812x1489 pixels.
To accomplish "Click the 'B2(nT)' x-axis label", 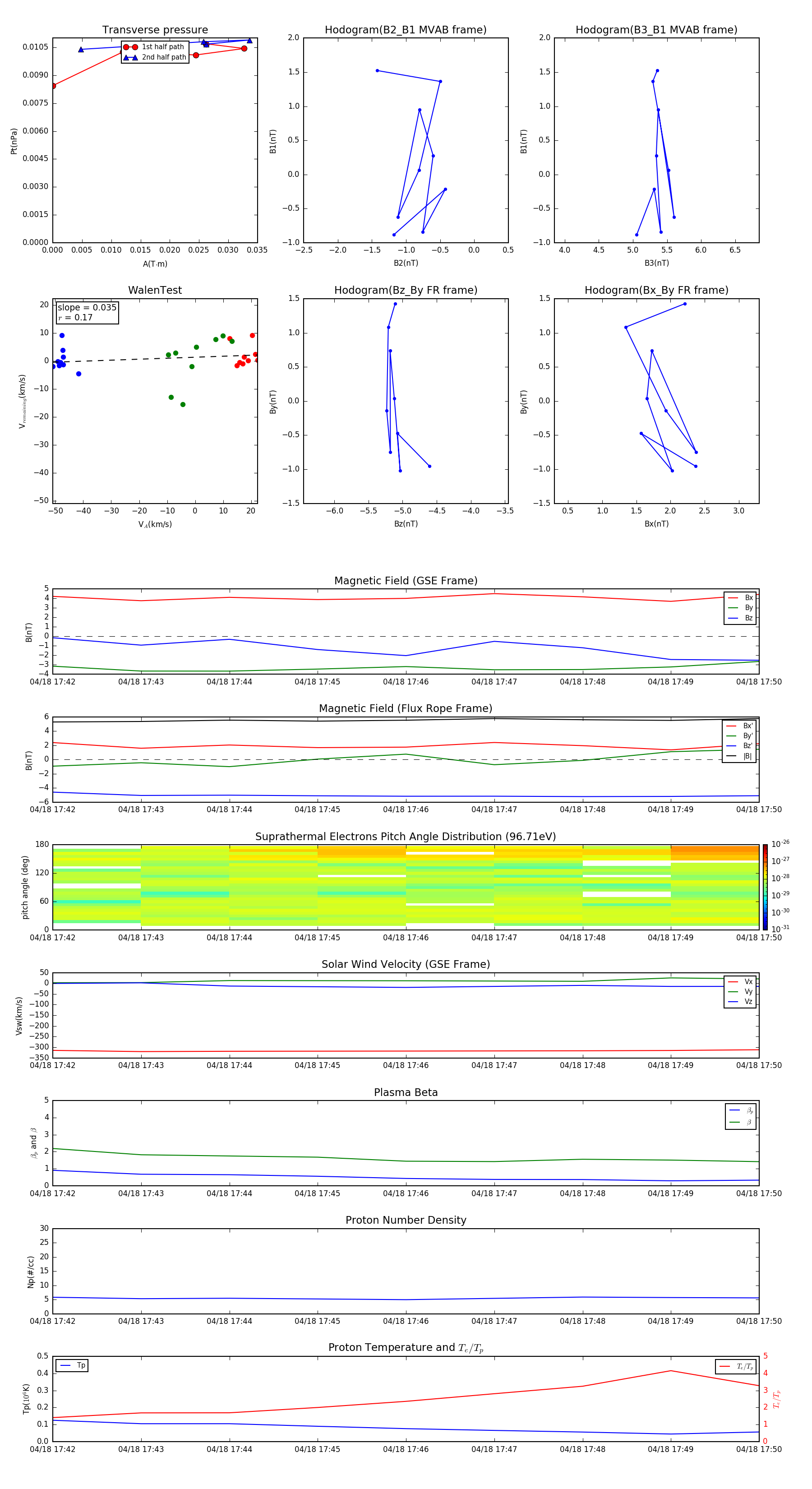I will [406, 263].
